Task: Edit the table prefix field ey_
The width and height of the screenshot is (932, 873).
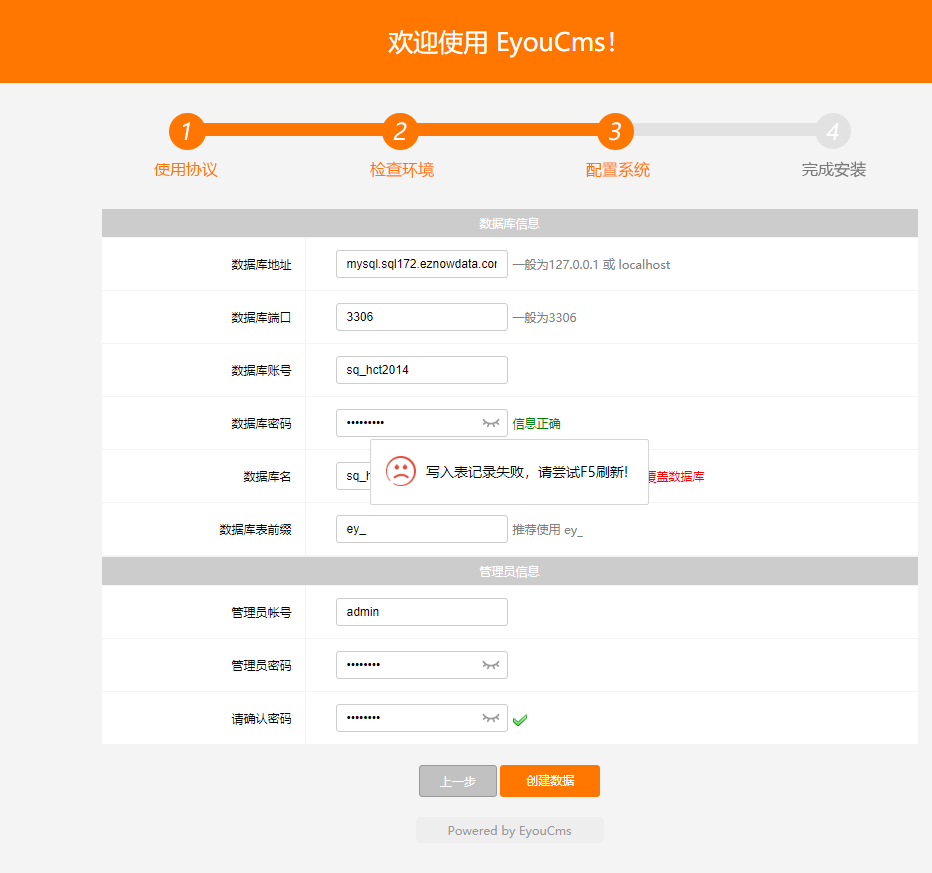Action: [x=422, y=529]
